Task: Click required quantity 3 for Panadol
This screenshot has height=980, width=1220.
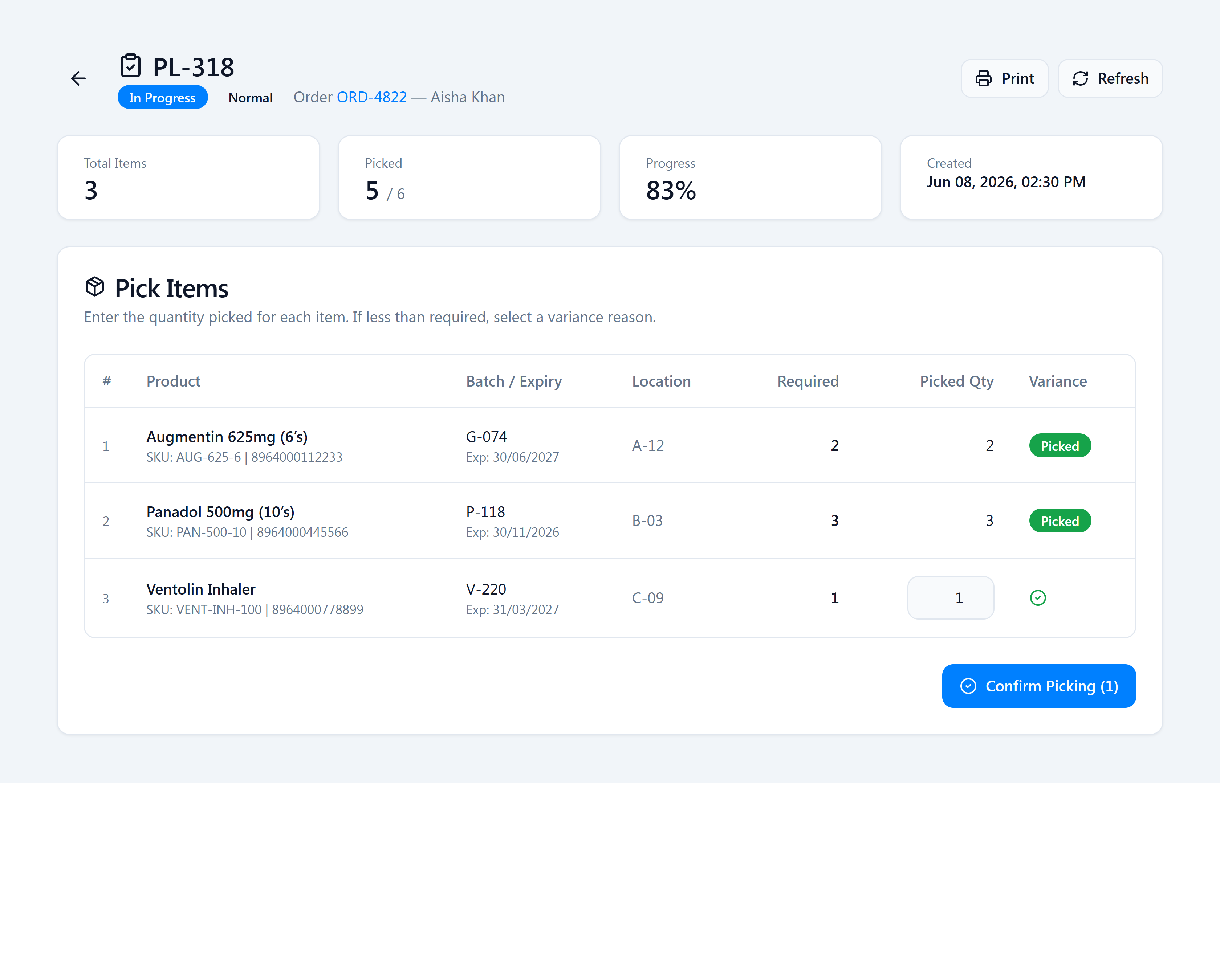Action: tap(834, 520)
